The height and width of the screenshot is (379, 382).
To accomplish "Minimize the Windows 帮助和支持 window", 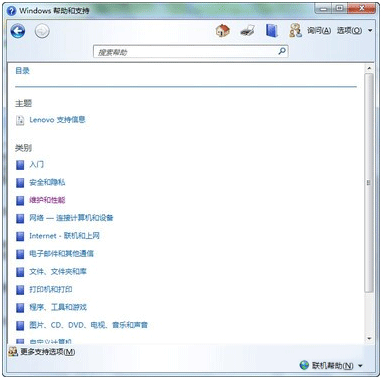I will (x=323, y=8).
